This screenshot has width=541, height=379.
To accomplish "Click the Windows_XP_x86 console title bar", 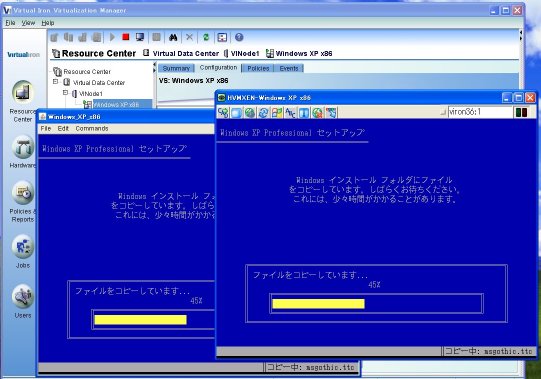I will point(126,117).
